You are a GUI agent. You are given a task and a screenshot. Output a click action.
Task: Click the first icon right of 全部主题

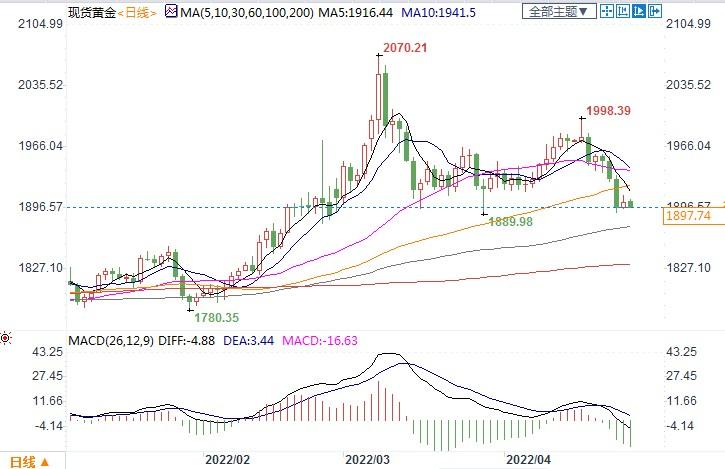pos(608,12)
